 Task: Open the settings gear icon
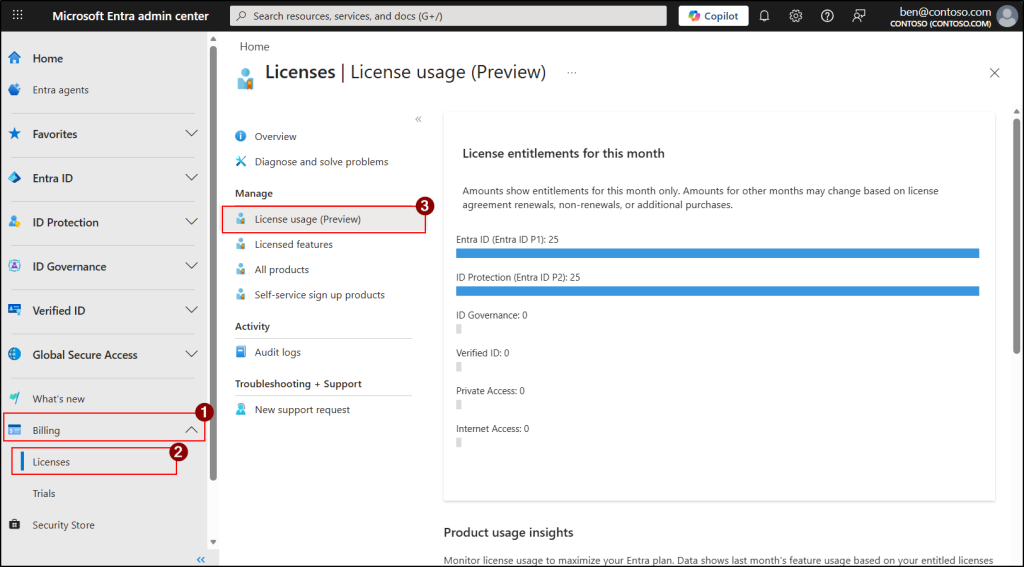(795, 16)
